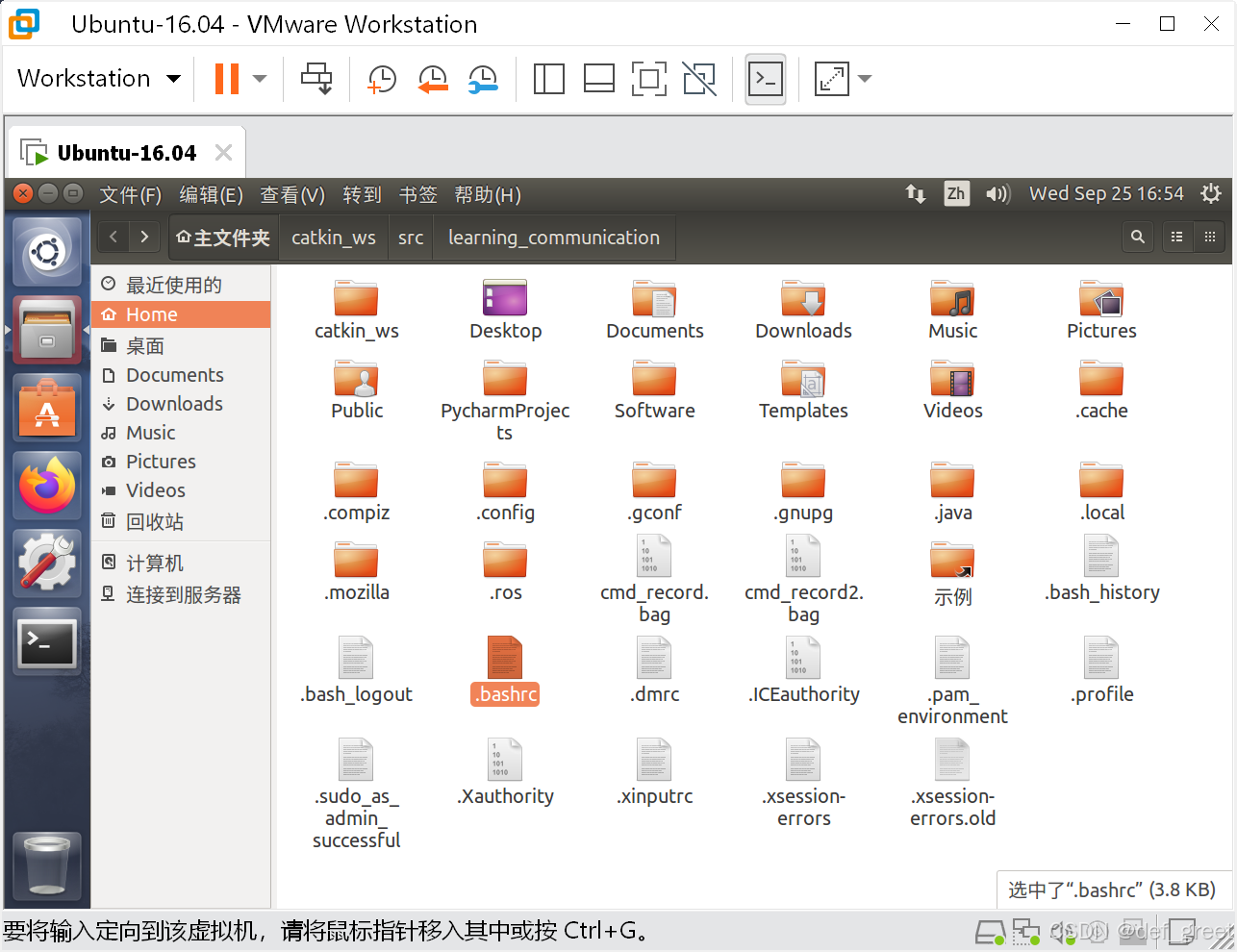1237x952 pixels.
Task: Click the catkin_ws path button
Action: pos(334,238)
